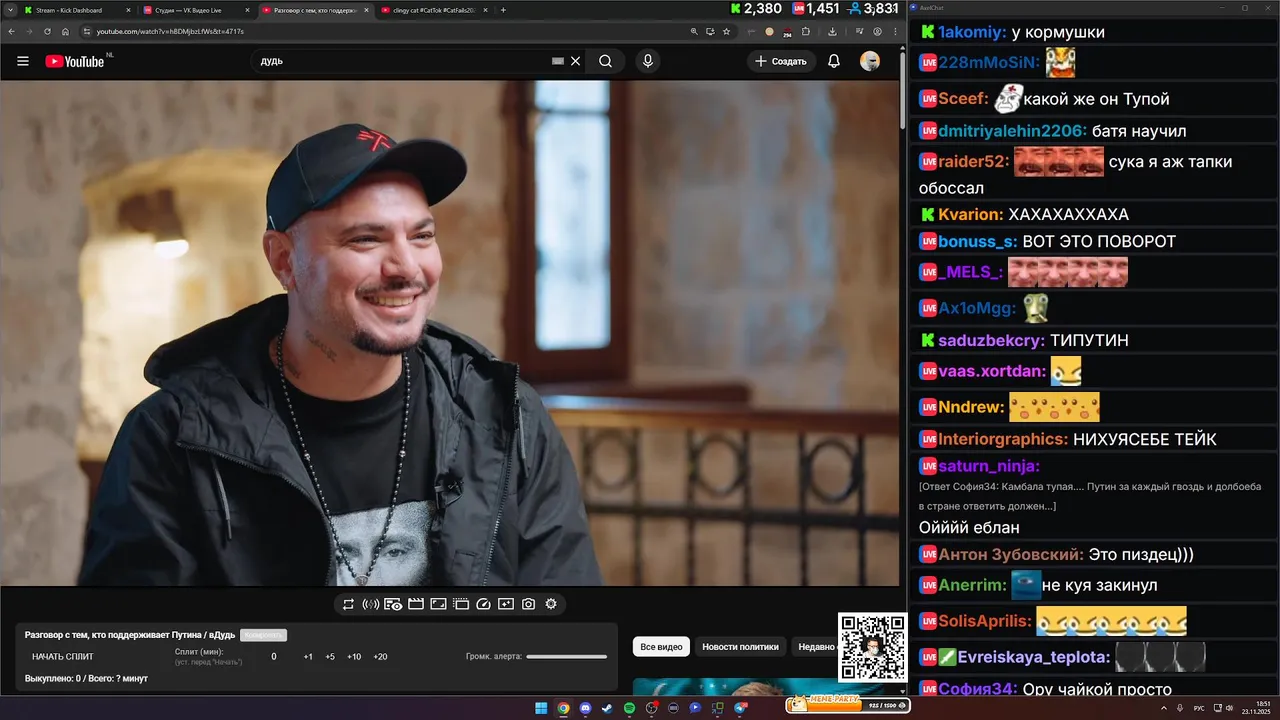Click the expand-to-window frame icon
The image size is (1280, 720).
(x=438, y=604)
